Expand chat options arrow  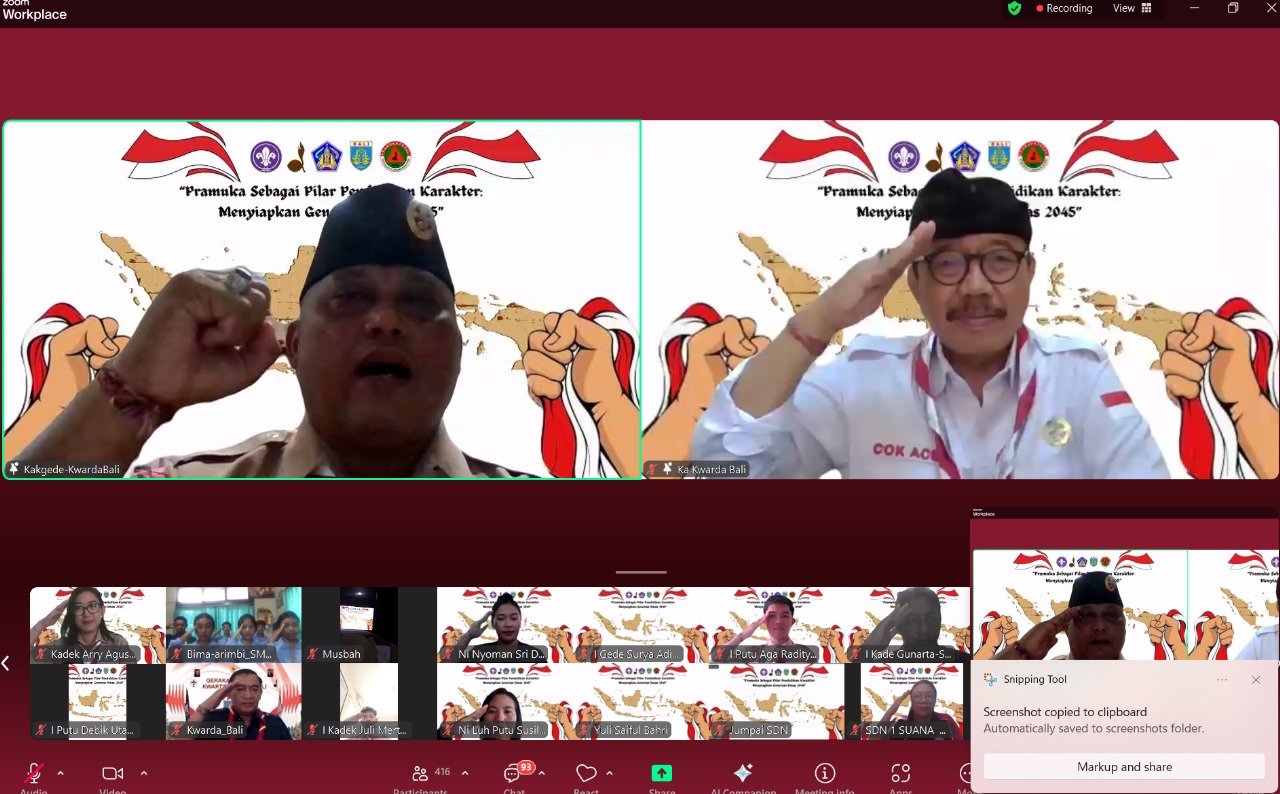click(542, 773)
